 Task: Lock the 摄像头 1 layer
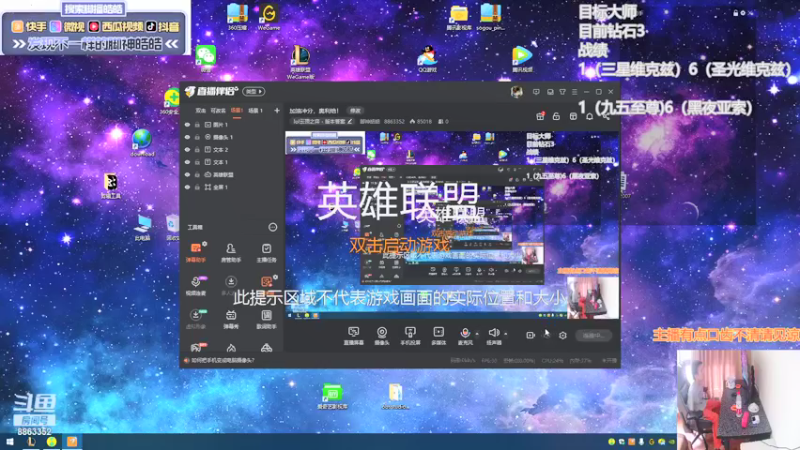(197, 137)
